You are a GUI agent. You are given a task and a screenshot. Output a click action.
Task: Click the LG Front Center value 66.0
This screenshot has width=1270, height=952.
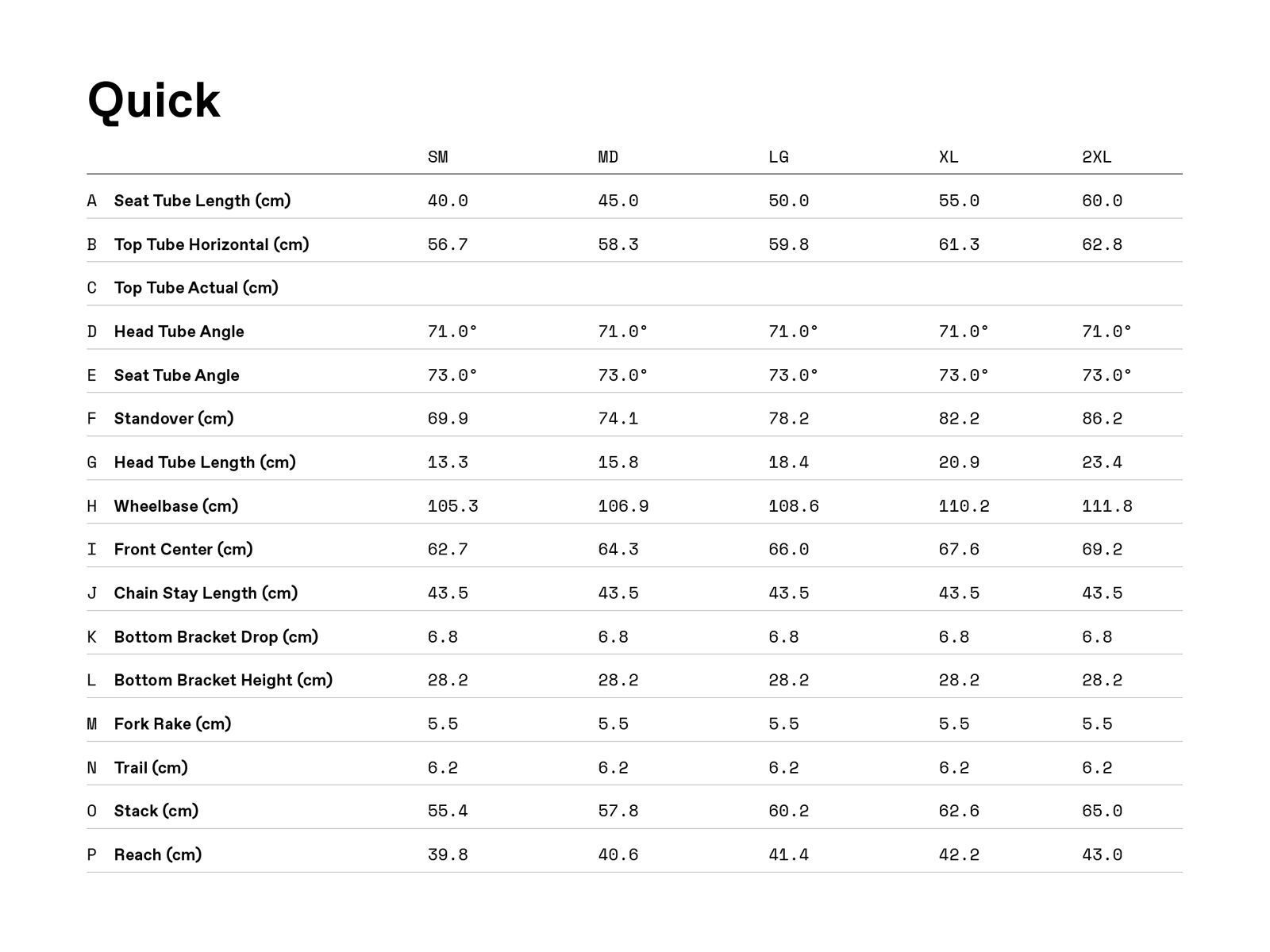pyautogui.click(x=788, y=549)
